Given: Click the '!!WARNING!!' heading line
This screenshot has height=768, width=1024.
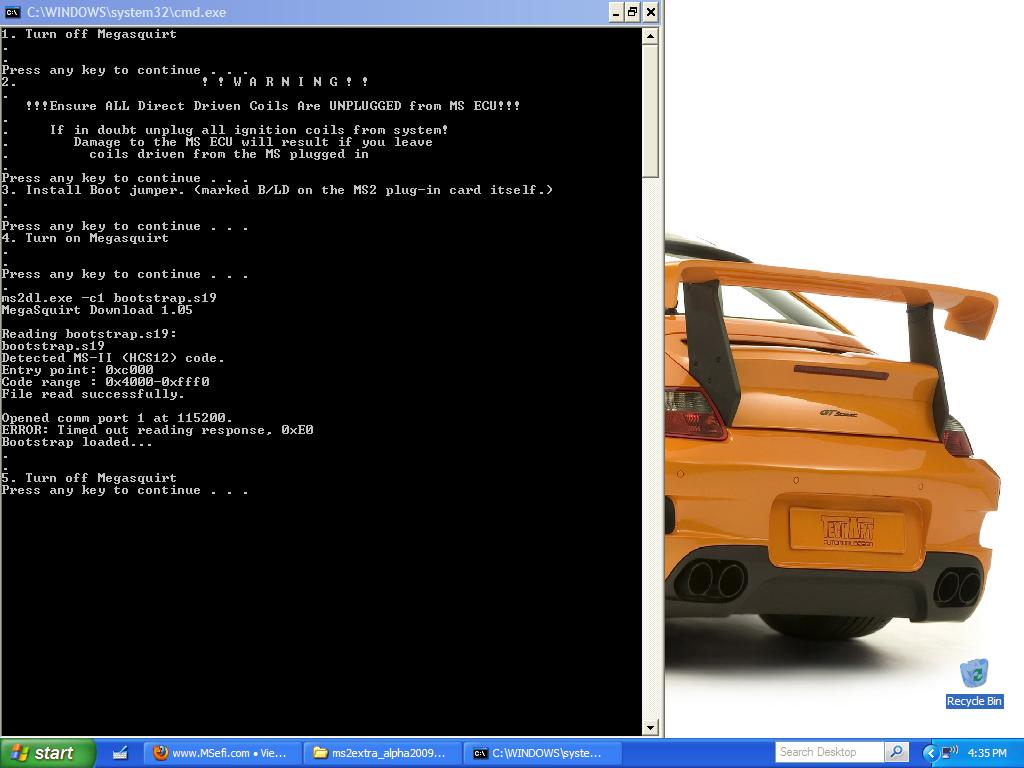Looking at the screenshot, I should point(285,82).
